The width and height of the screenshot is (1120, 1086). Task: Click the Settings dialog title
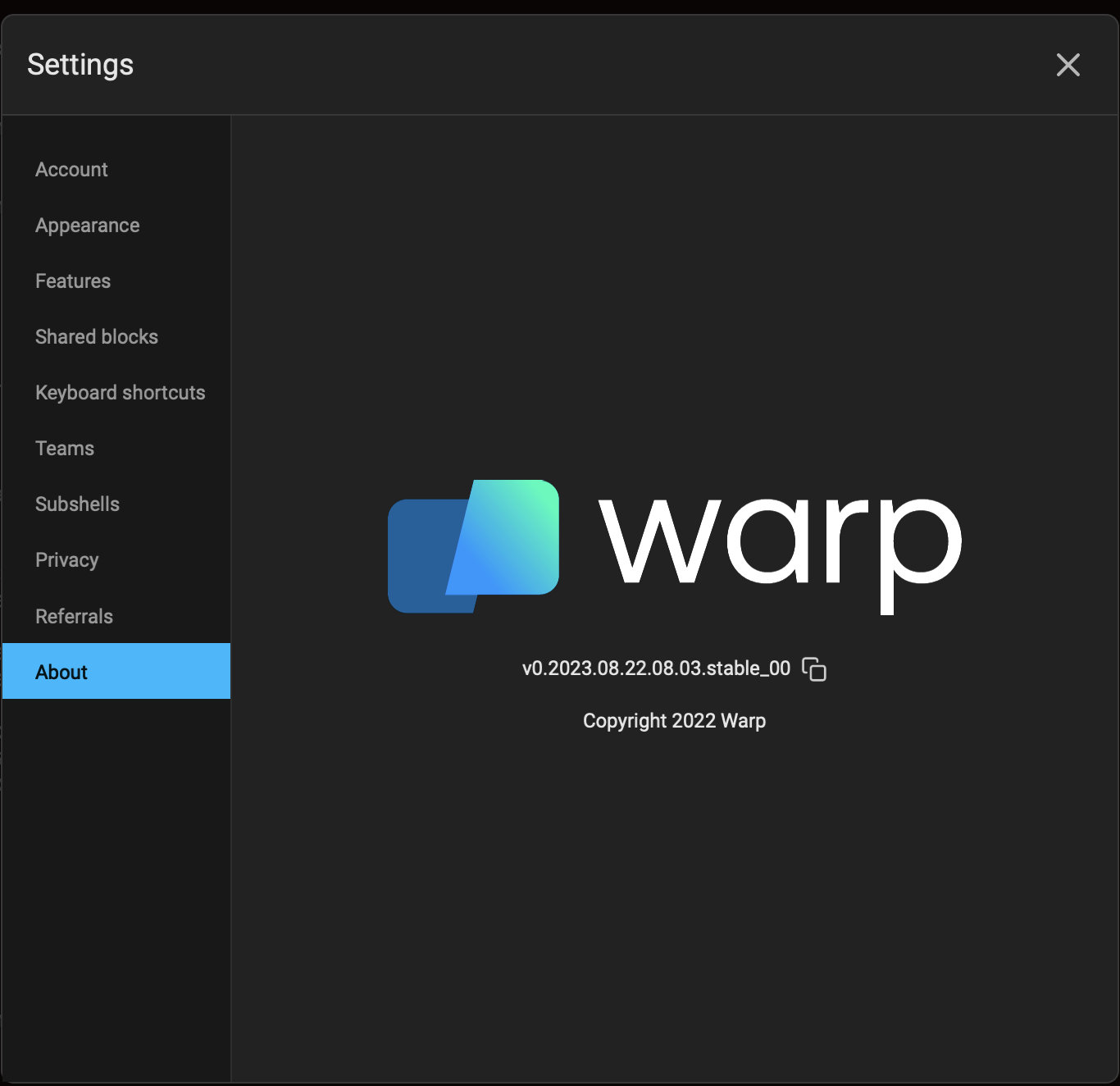(x=80, y=65)
